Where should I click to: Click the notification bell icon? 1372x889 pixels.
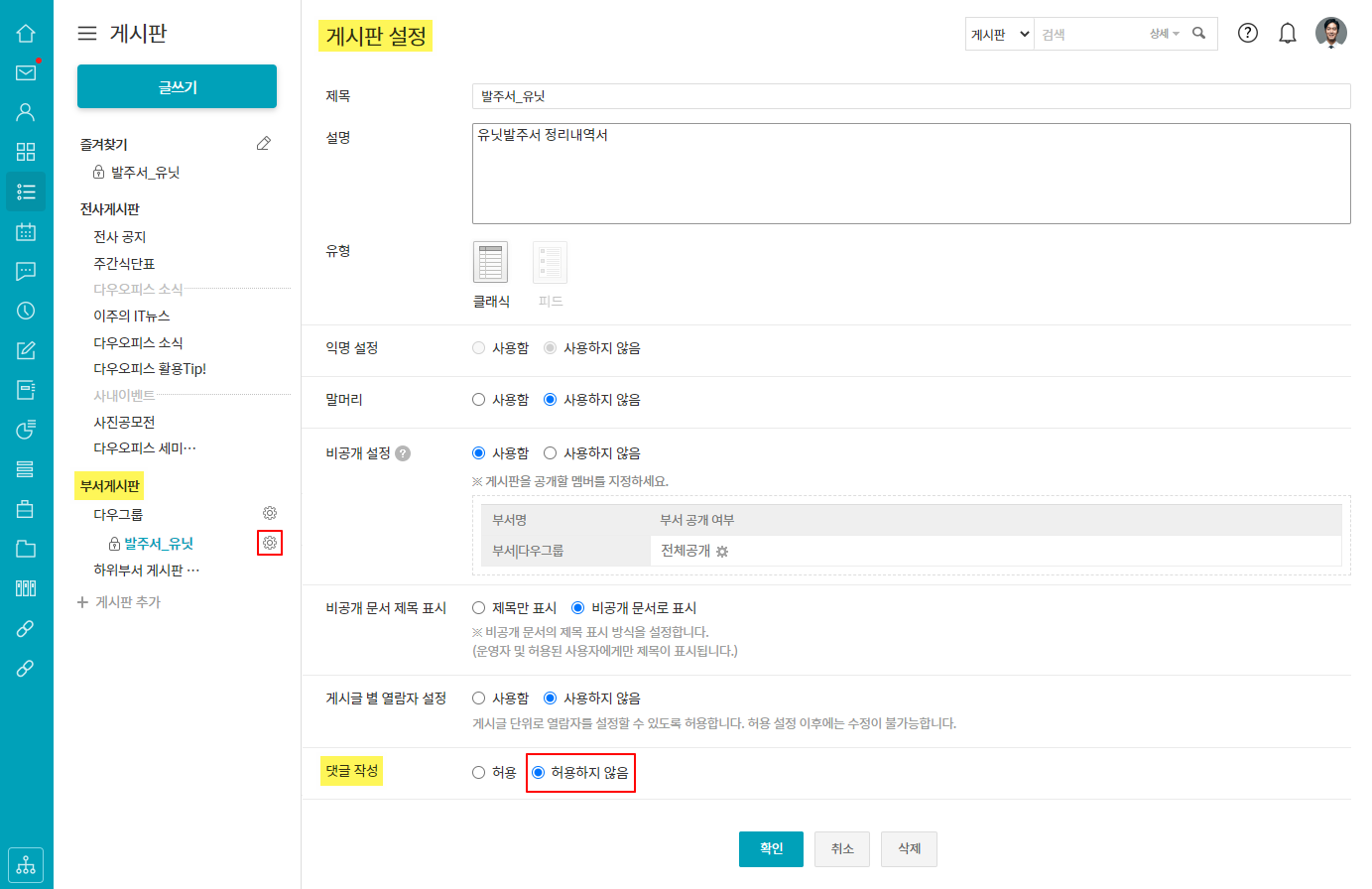[1287, 34]
